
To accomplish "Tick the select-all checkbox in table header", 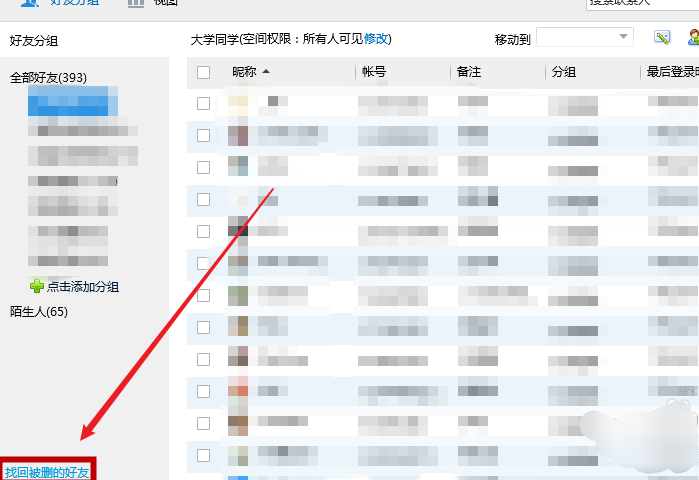I will click(x=203, y=72).
